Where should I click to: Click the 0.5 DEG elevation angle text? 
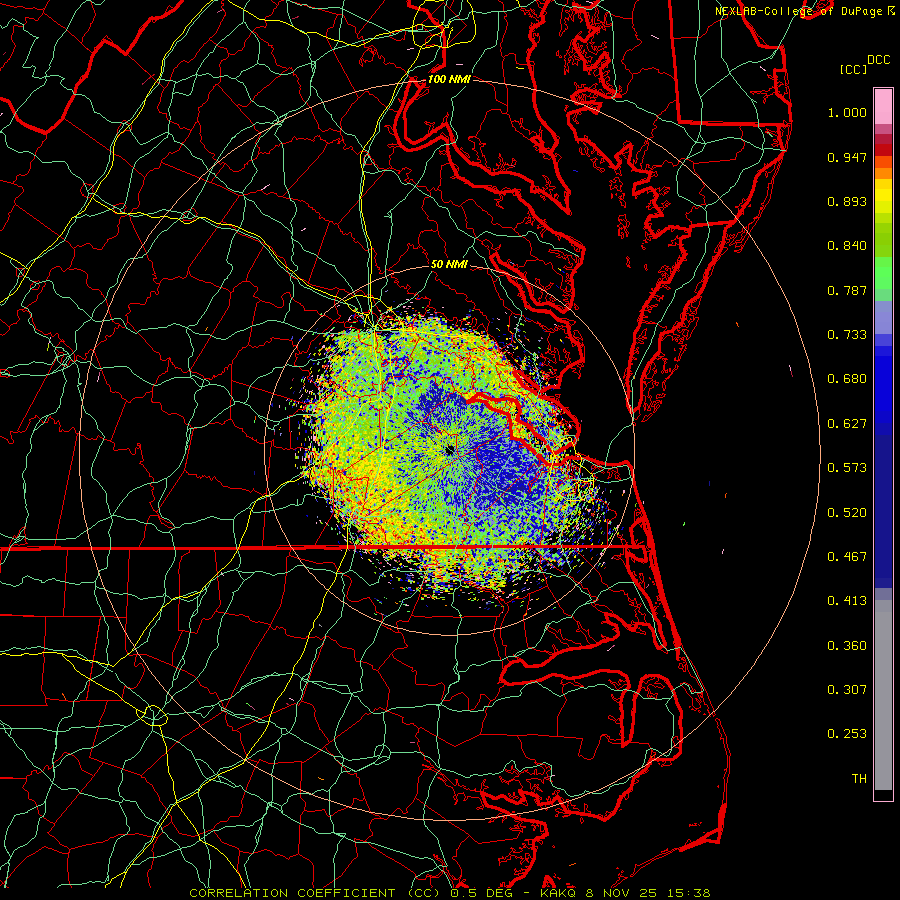coord(481,893)
